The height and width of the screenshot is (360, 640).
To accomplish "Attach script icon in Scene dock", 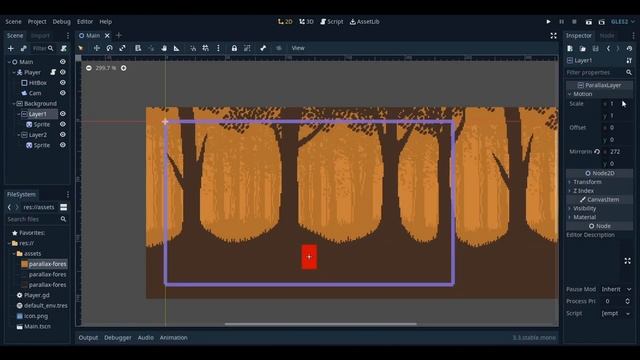I will (64, 49).
